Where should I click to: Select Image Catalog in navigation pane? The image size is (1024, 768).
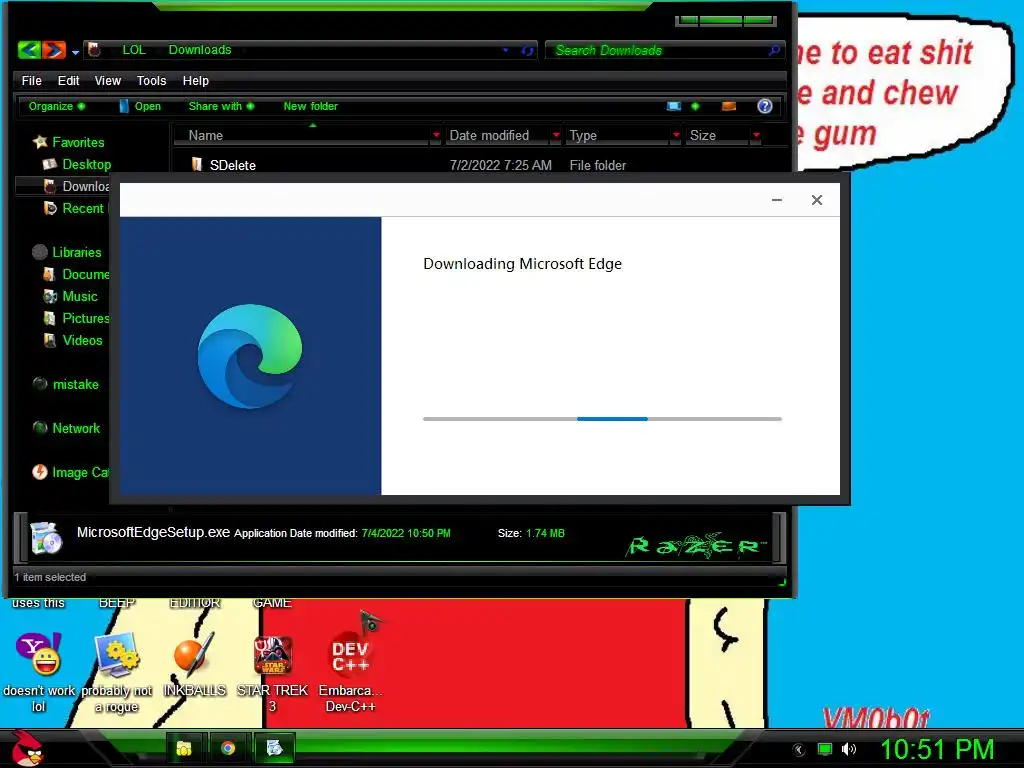pyautogui.click(x=71, y=472)
